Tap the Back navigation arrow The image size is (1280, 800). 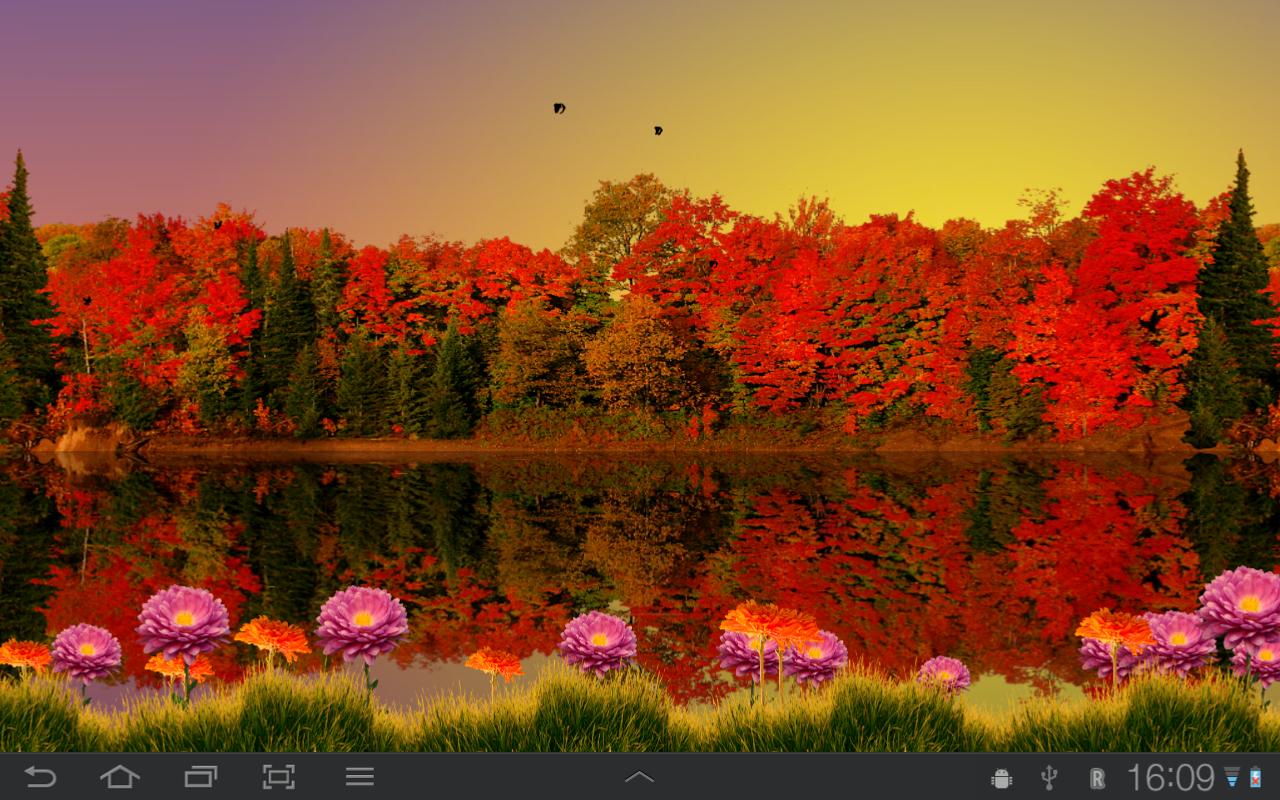pos(40,776)
